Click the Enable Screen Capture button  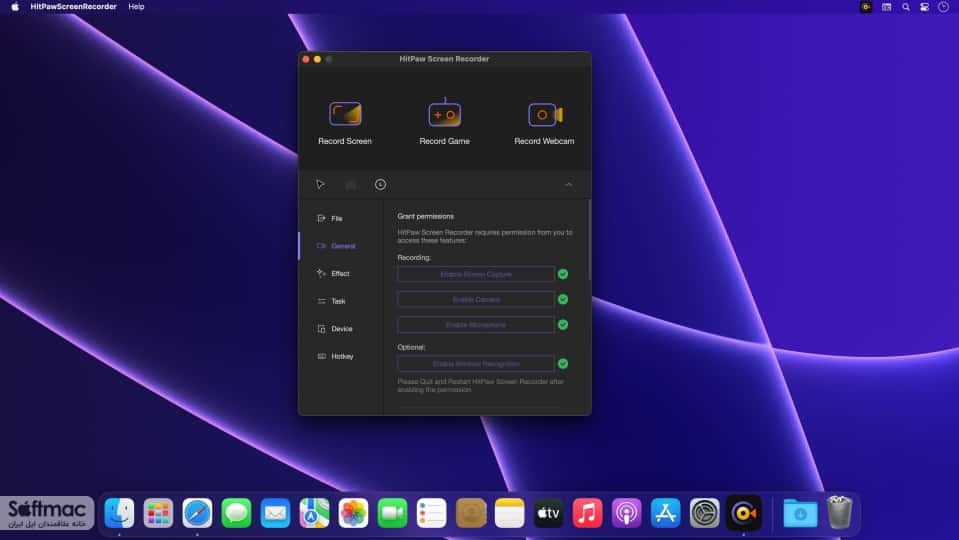pyautogui.click(x=476, y=274)
